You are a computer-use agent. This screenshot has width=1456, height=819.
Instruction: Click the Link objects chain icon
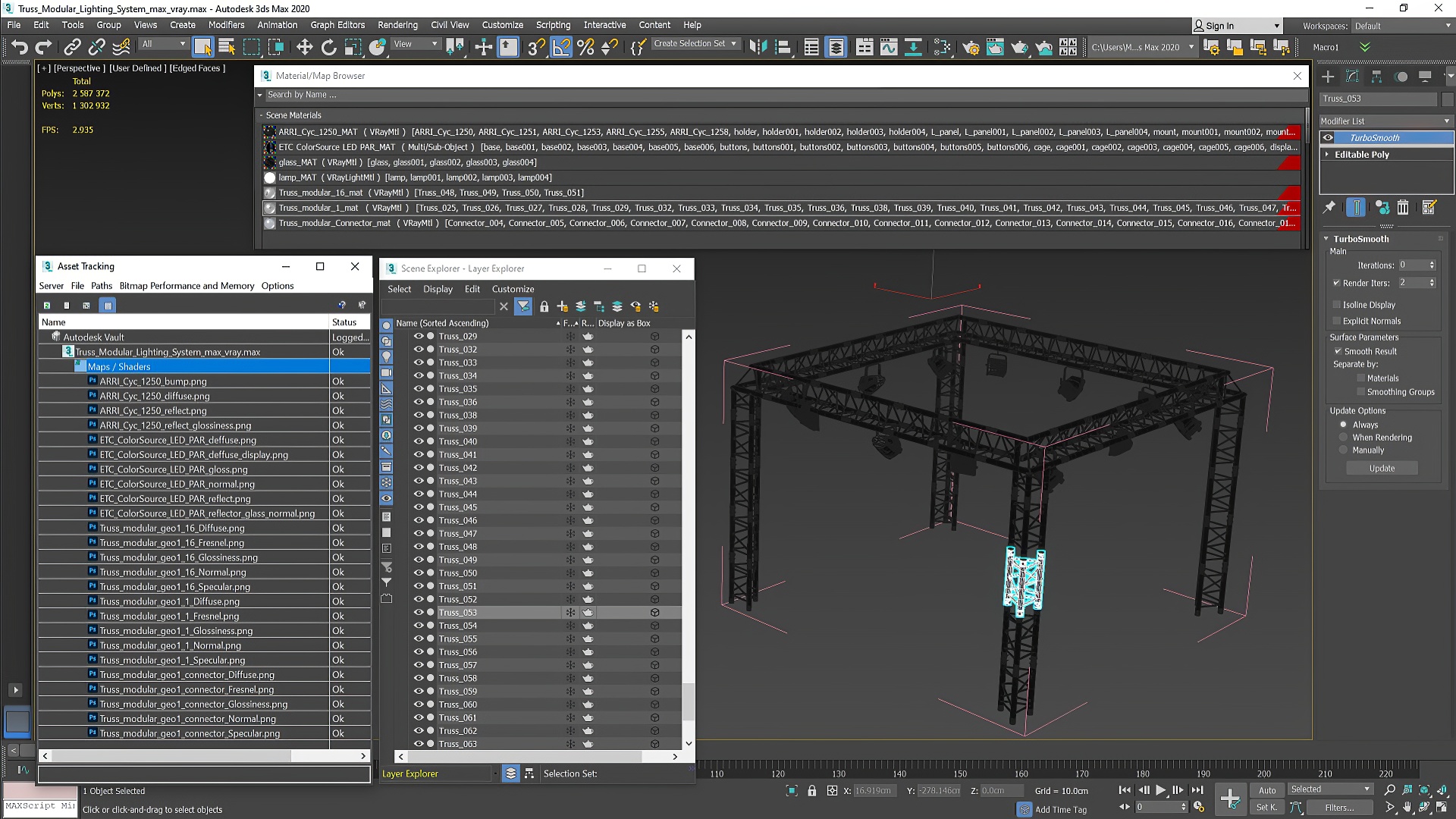(72, 47)
